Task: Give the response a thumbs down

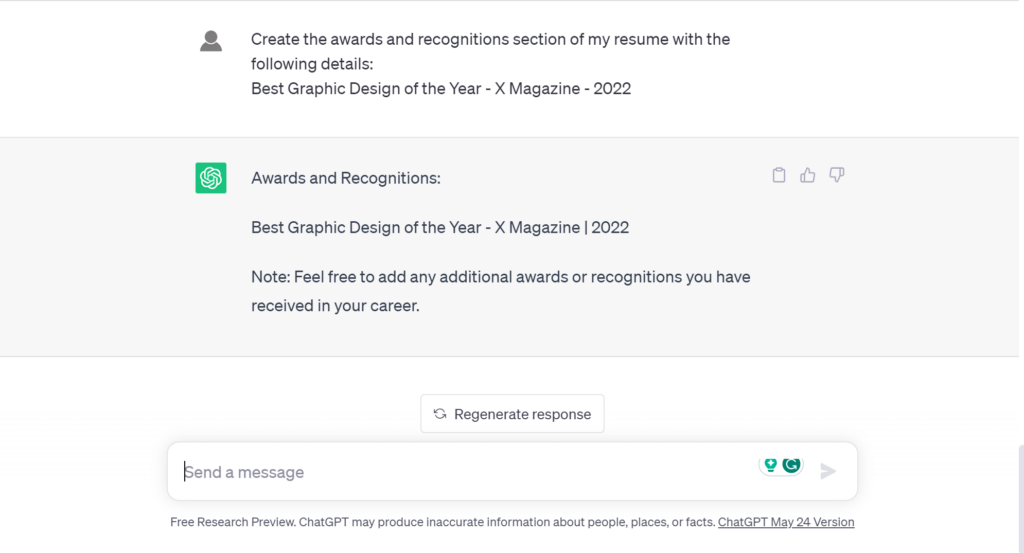Action: [837, 175]
